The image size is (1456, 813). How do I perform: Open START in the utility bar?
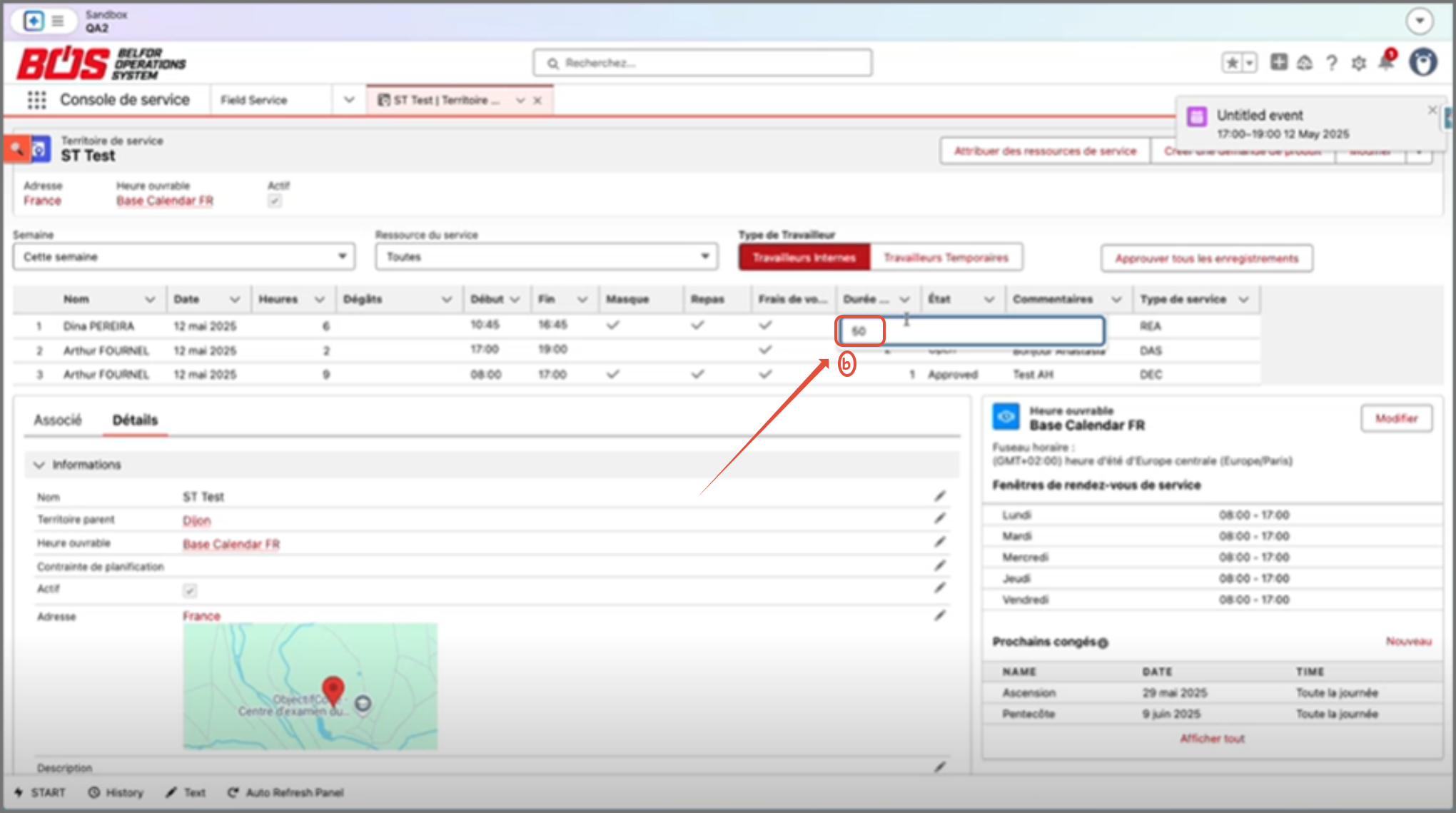(40, 792)
